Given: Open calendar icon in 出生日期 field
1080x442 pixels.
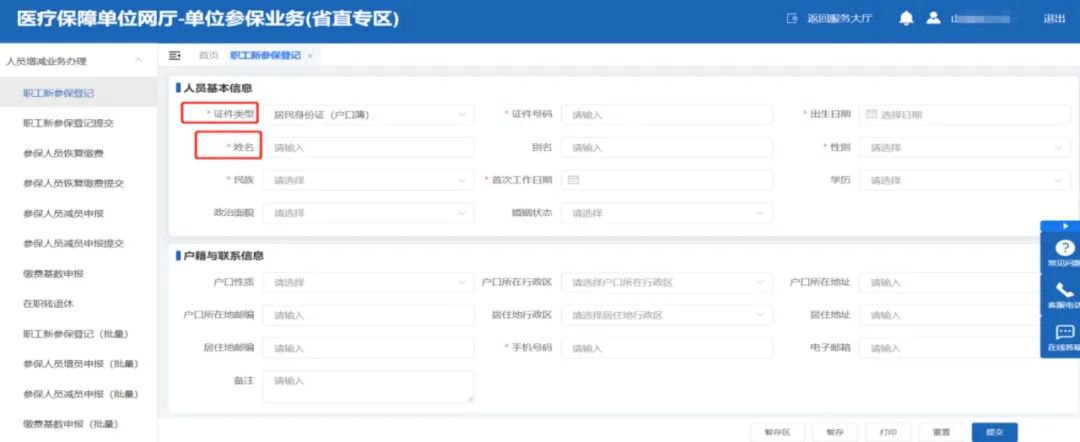Looking at the screenshot, I should click(x=871, y=114).
